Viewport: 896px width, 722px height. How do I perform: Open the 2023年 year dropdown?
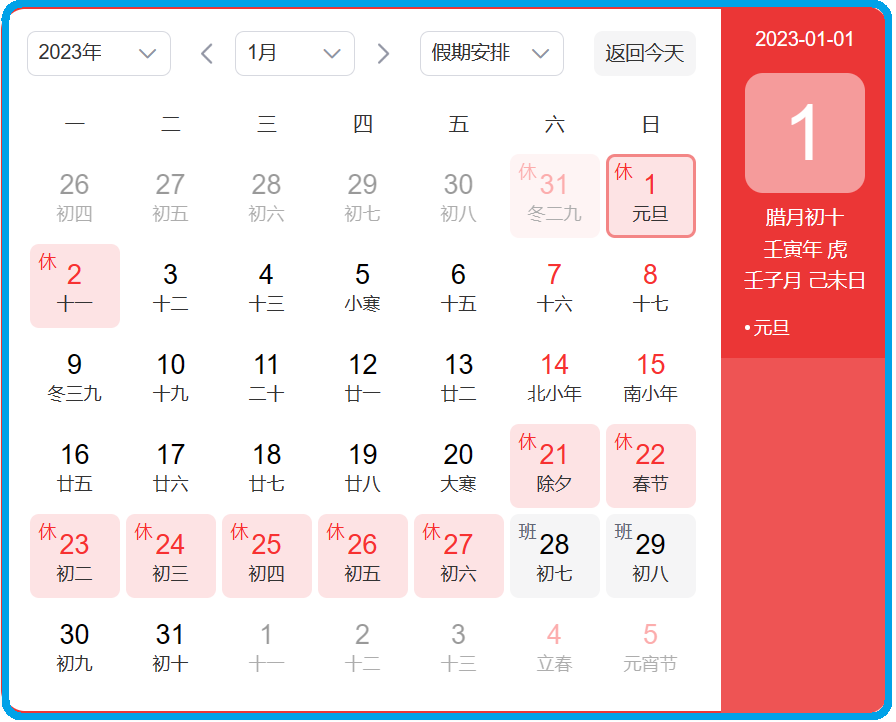pyautogui.click(x=98, y=54)
